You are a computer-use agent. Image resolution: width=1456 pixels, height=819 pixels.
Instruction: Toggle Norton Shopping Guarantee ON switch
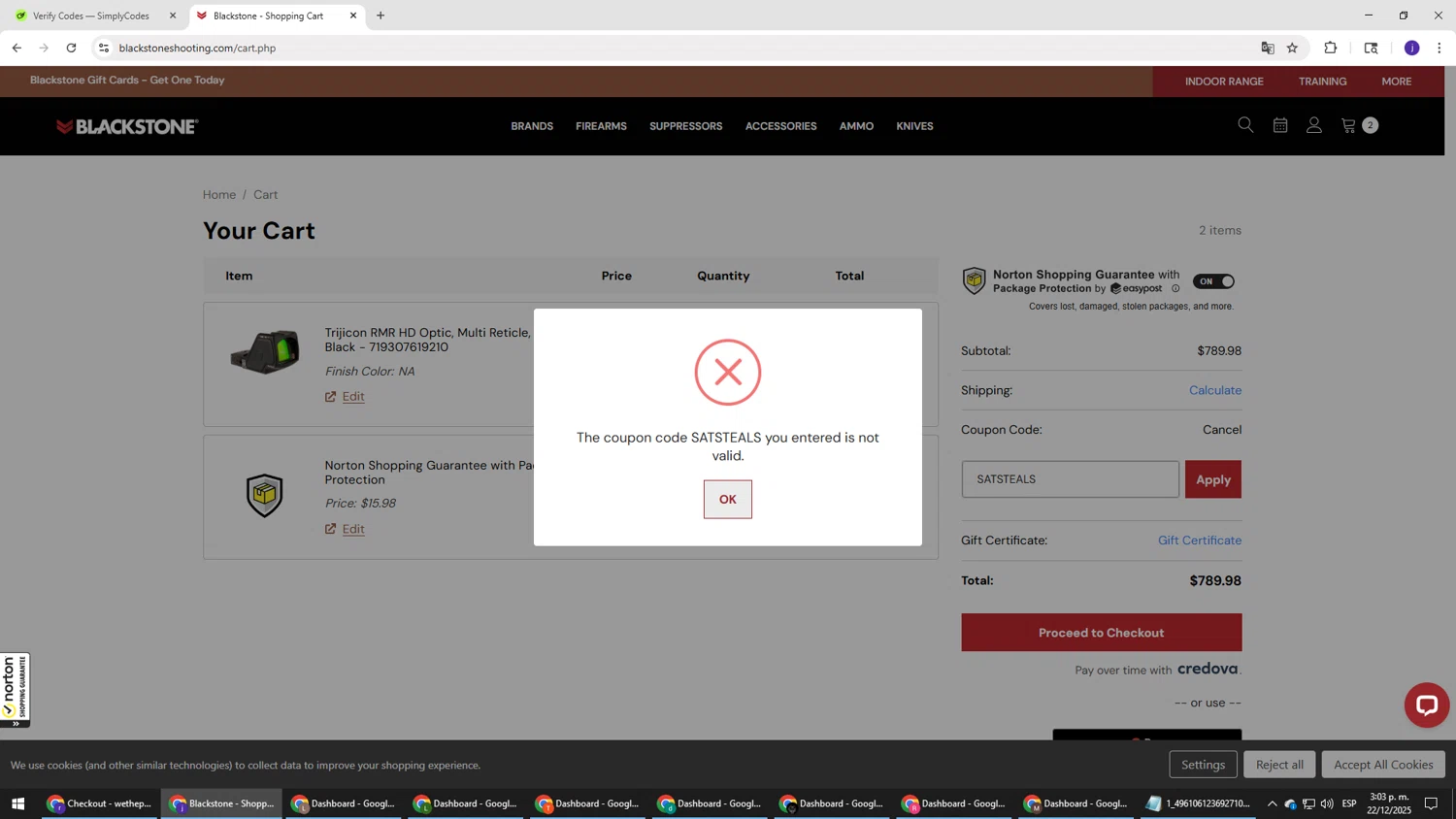1213,281
